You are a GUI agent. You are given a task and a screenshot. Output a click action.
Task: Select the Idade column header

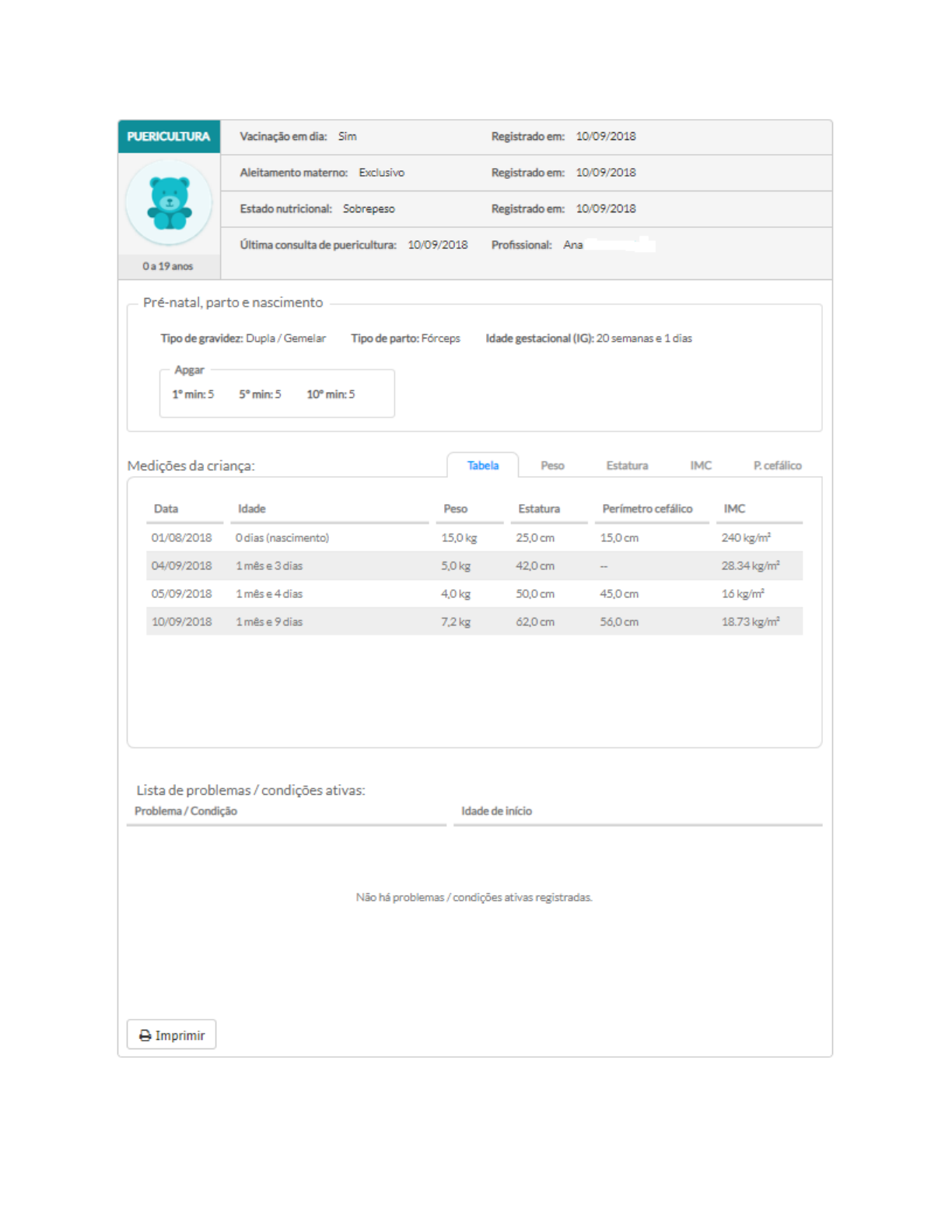click(x=251, y=509)
